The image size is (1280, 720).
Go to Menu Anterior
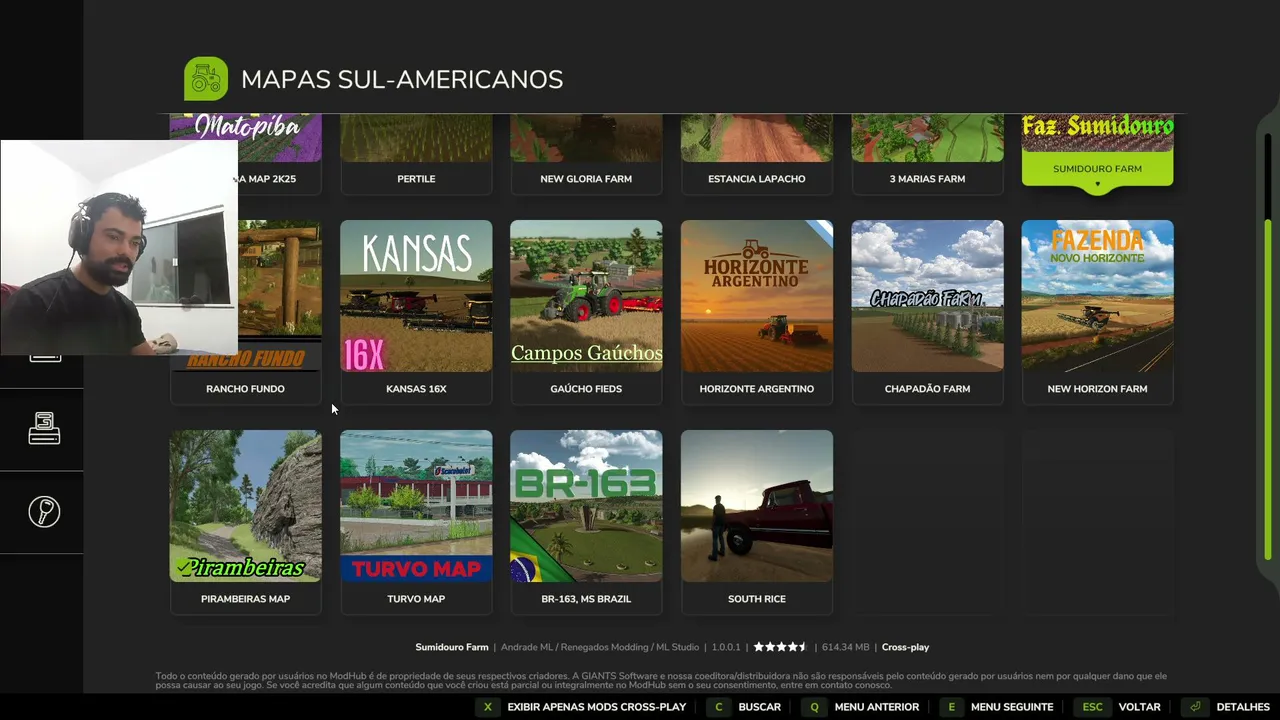pyautogui.click(x=860, y=707)
